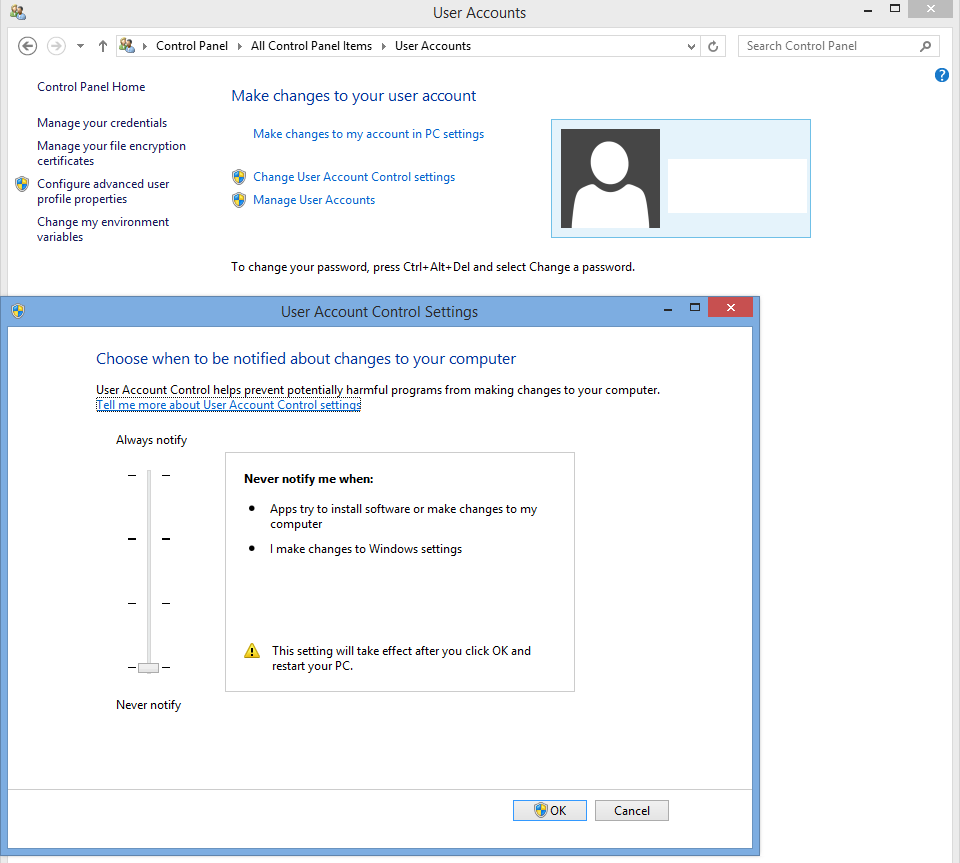Image resolution: width=960 pixels, height=863 pixels.
Task: Open Manage your credentials
Action: point(102,123)
